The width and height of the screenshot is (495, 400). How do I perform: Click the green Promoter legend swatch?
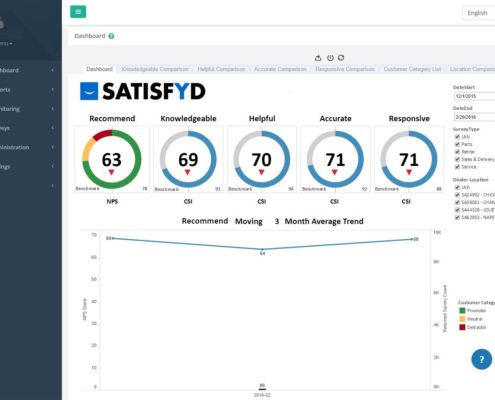click(462, 311)
